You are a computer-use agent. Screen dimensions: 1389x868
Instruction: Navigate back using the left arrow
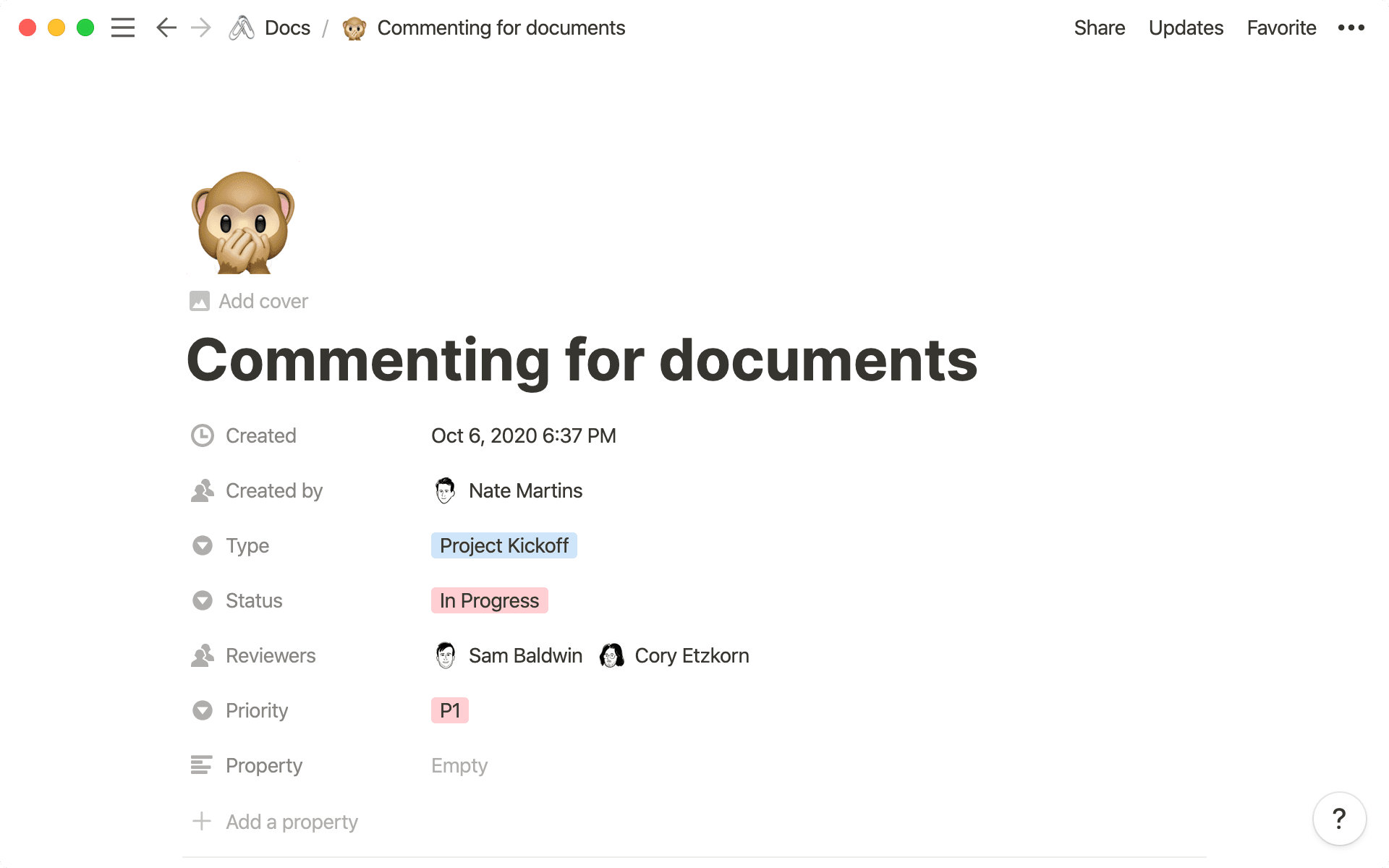pos(166,27)
